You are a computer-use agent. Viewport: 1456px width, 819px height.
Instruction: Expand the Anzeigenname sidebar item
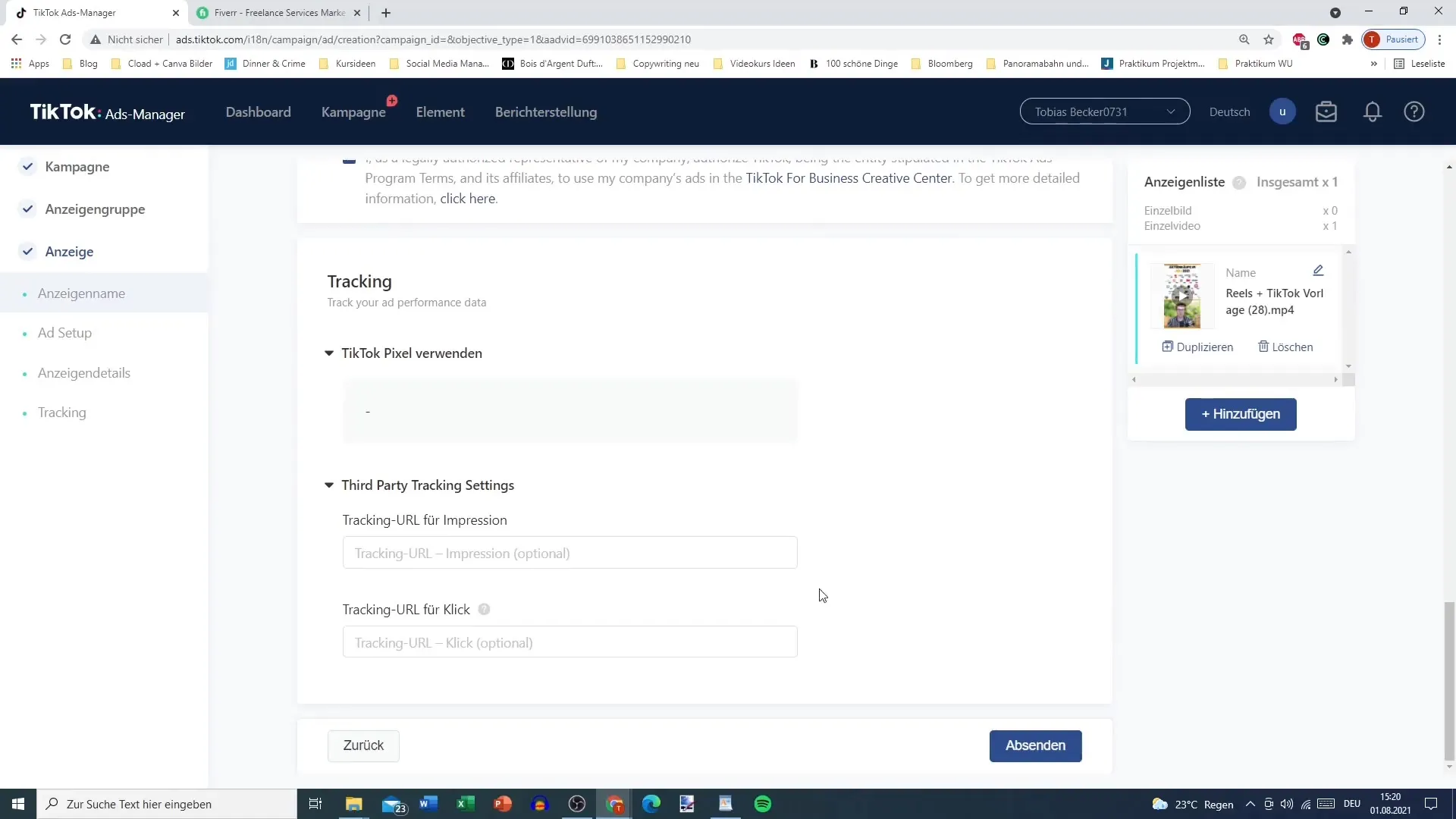[82, 293]
